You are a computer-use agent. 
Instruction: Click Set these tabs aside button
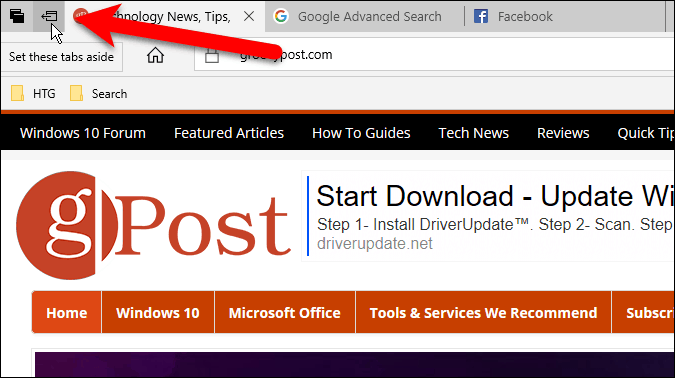tap(49, 16)
